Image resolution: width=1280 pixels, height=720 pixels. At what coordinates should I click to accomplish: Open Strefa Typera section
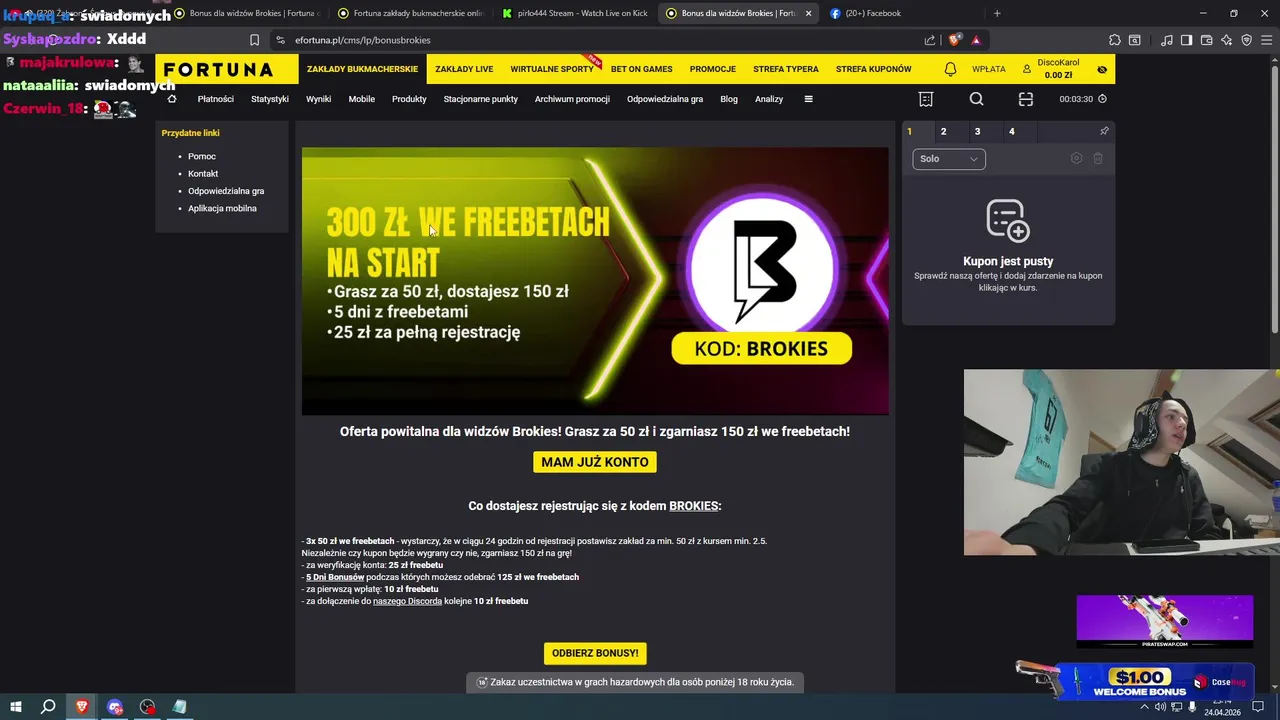786,69
